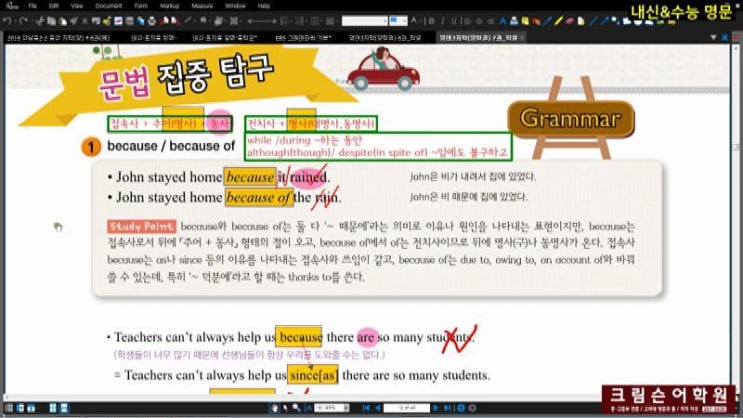
Task: Click the Print icon in toolbar
Action: (x=152, y=21)
